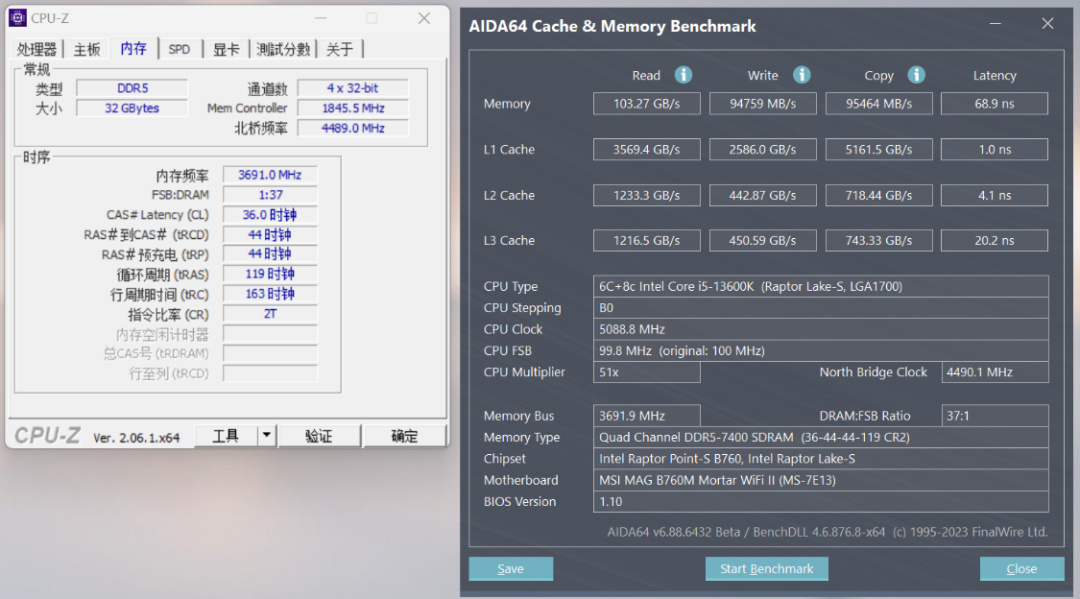The height and width of the screenshot is (599, 1080).
Task: Open the 关于 tab in CPU-Z
Action: 340,49
